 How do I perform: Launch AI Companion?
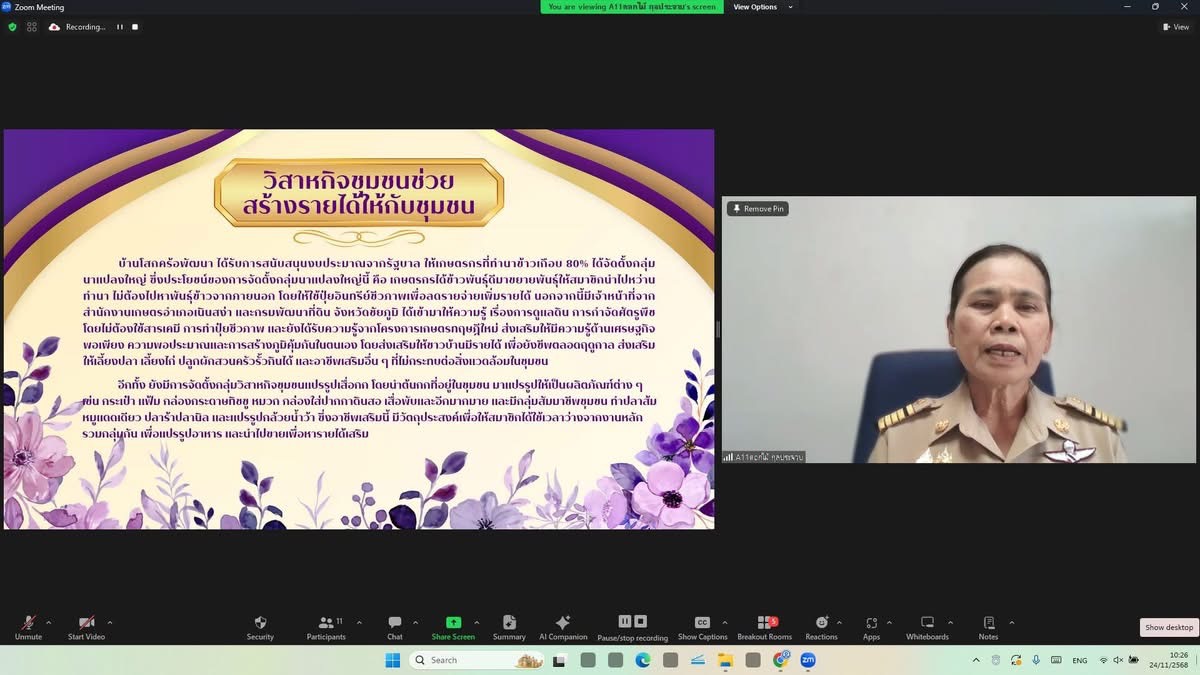click(563, 623)
